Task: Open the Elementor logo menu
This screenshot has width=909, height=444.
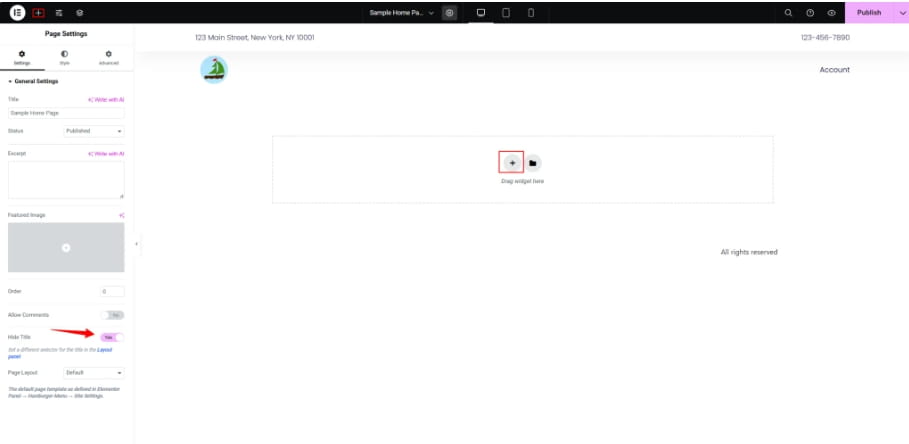Action: (17, 13)
